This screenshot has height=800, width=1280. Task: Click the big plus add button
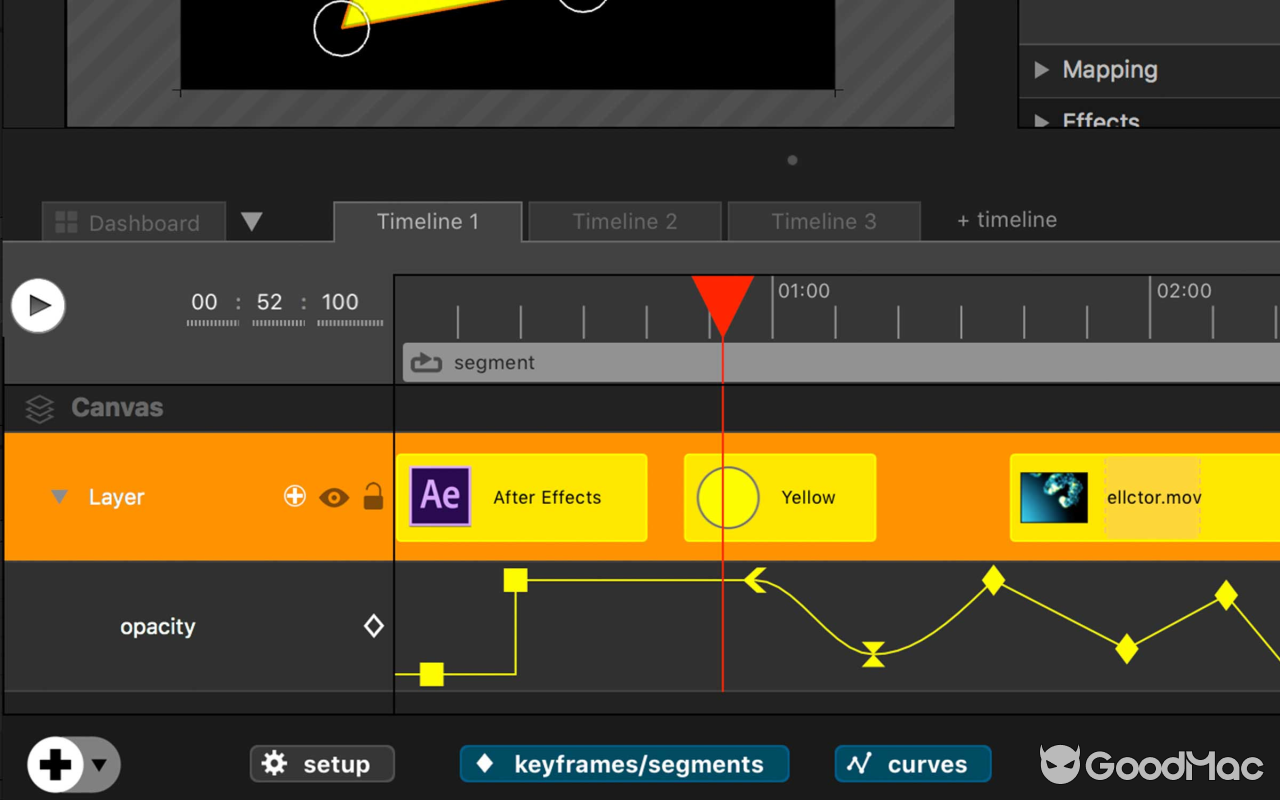[x=55, y=765]
